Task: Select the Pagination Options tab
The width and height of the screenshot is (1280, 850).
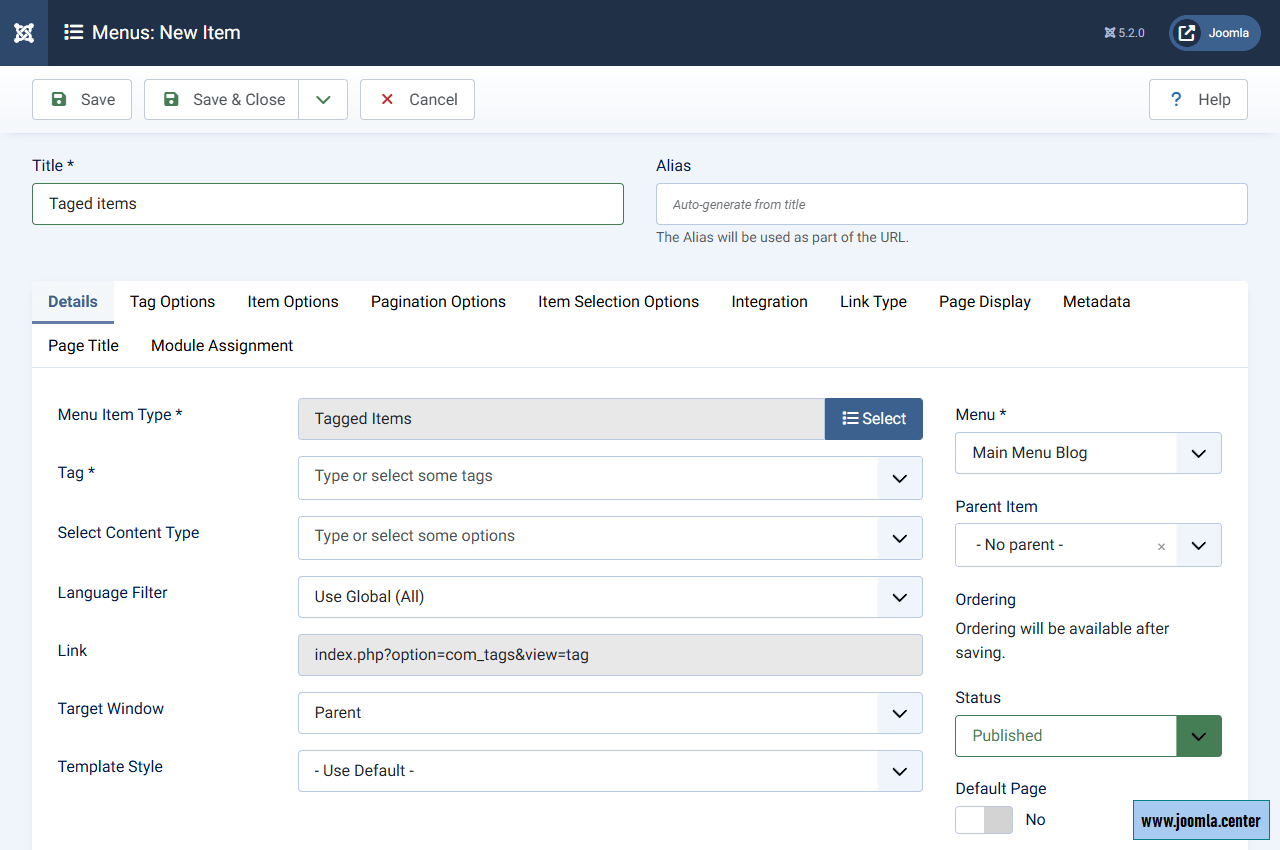Action: point(438,302)
